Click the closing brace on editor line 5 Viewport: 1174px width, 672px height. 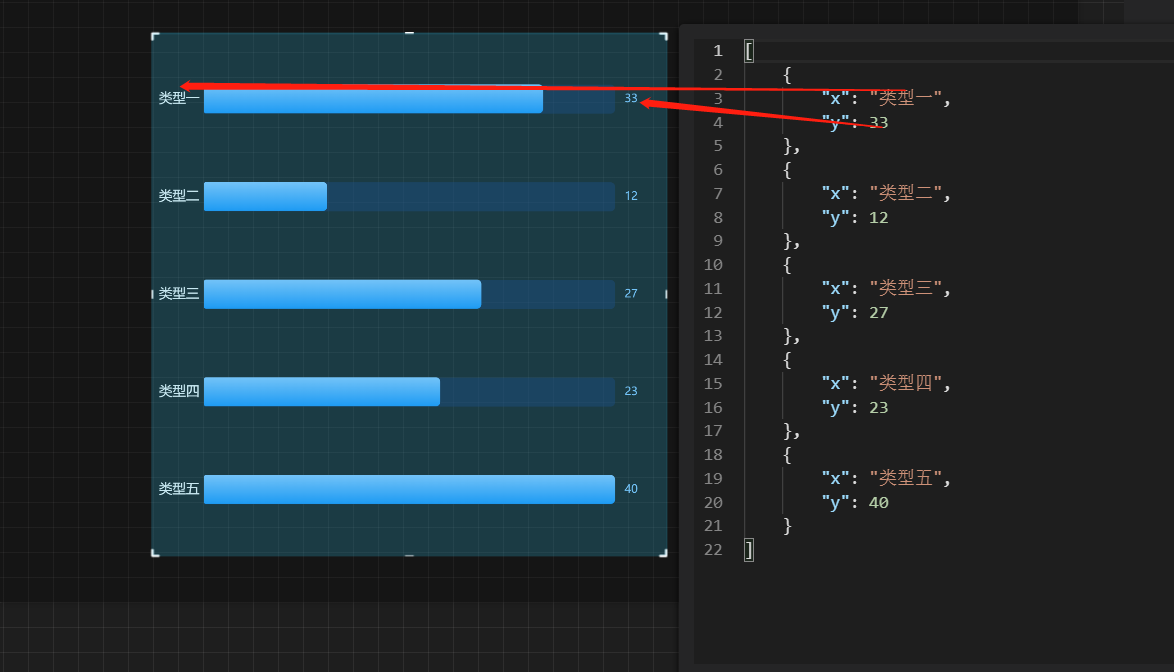pyautogui.click(x=788, y=146)
